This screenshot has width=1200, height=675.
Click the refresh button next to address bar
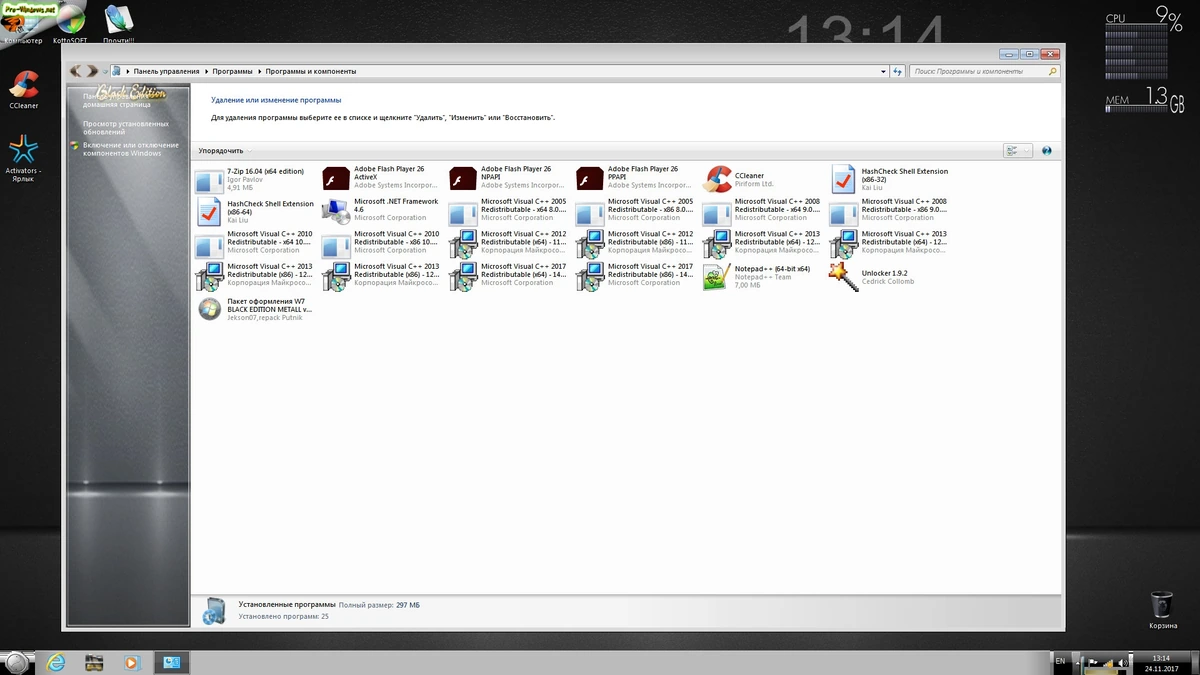click(898, 72)
